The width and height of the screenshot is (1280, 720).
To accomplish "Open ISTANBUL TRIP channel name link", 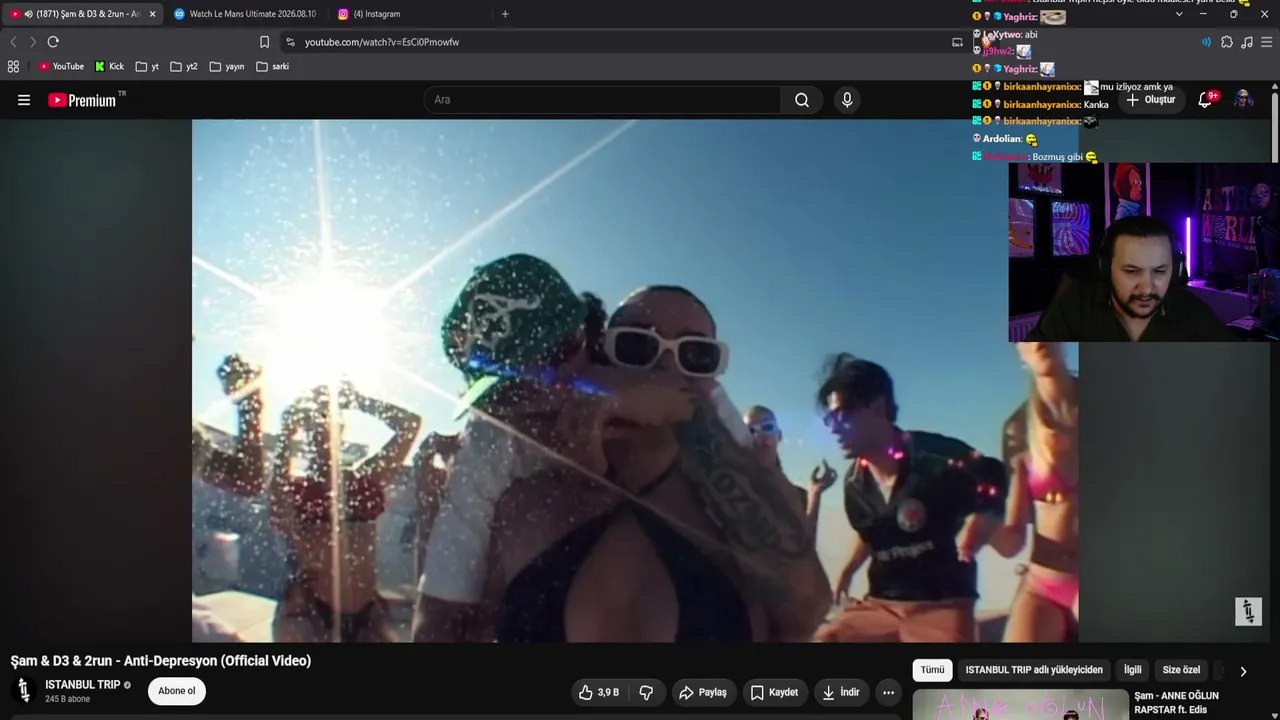I will coord(83,685).
